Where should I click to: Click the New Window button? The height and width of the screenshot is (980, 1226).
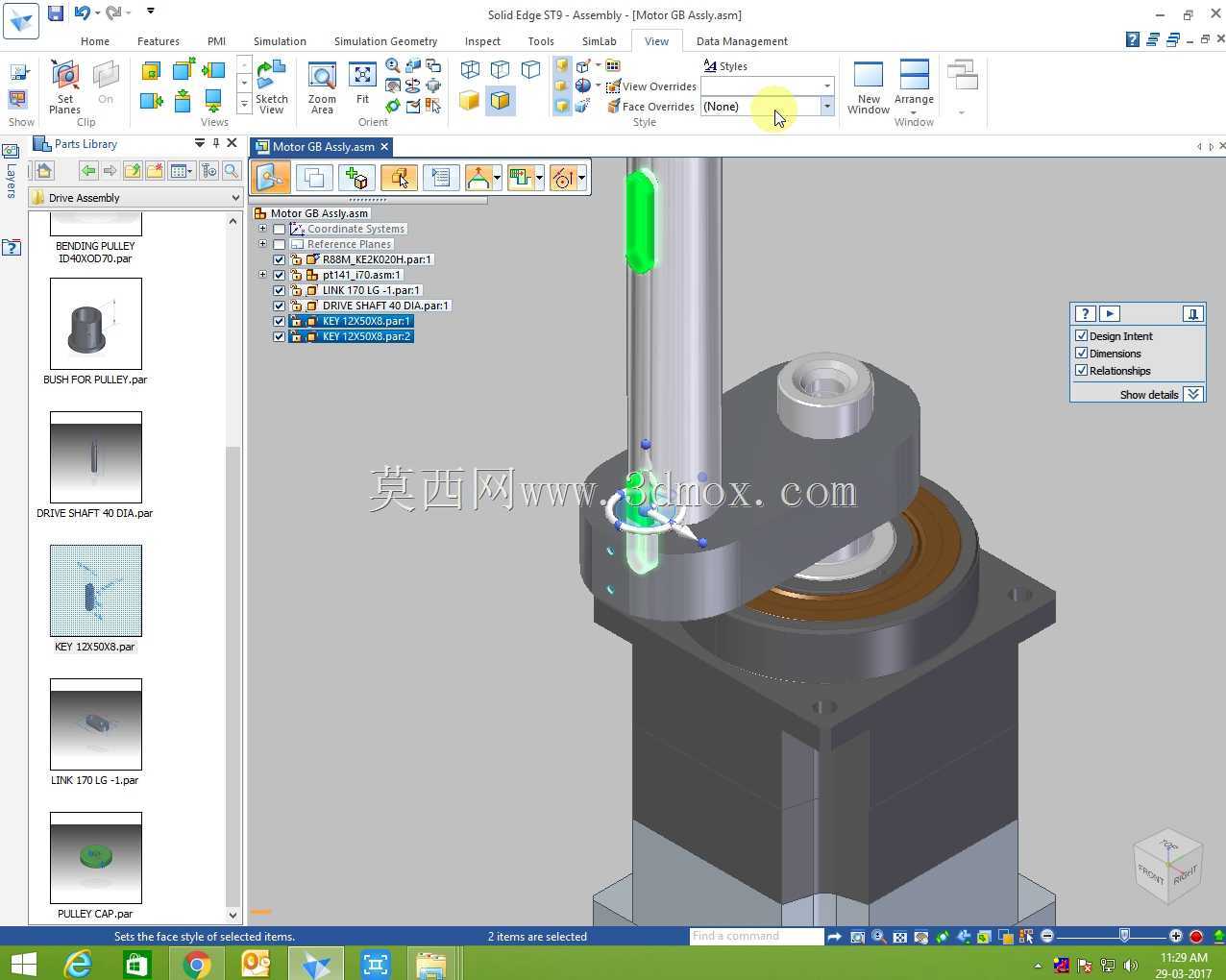869,86
